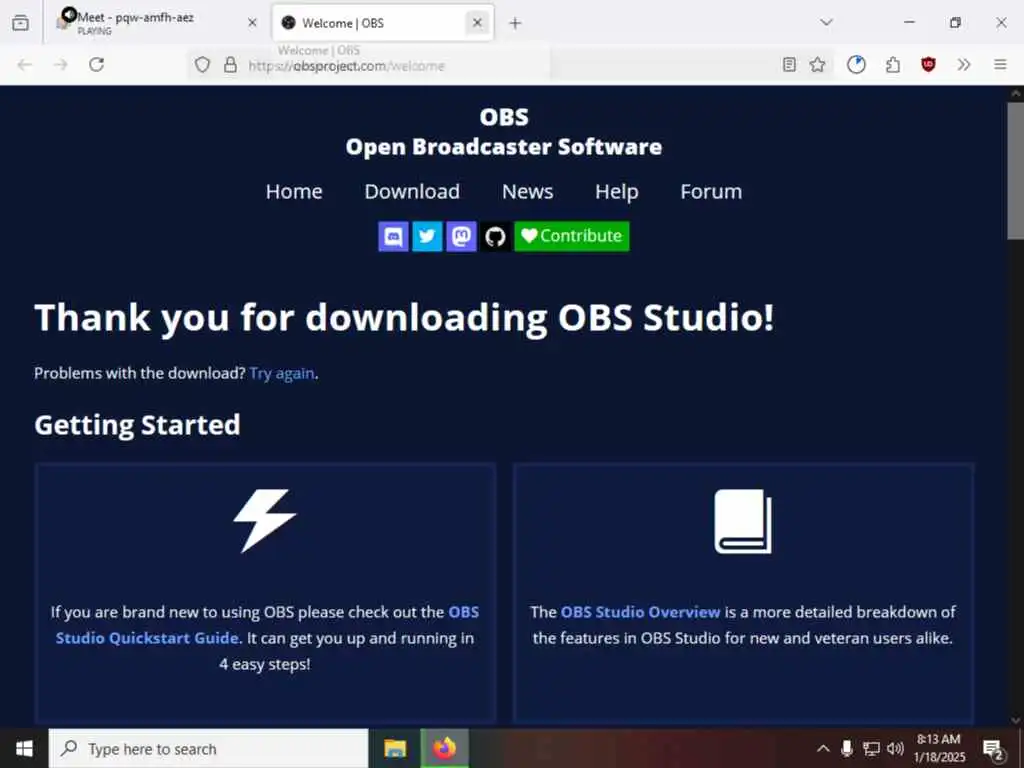1024x768 pixels.
Task: Open the volume speaker tray icon
Action: [895, 749]
